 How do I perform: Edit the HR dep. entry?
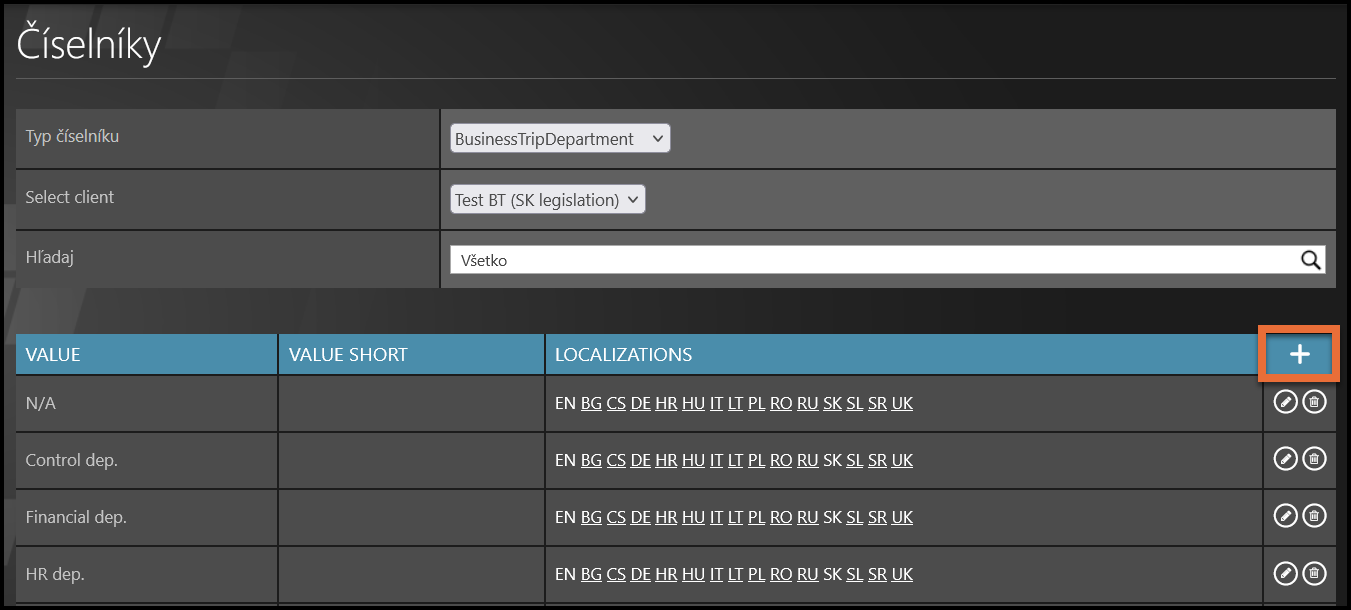click(1285, 573)
